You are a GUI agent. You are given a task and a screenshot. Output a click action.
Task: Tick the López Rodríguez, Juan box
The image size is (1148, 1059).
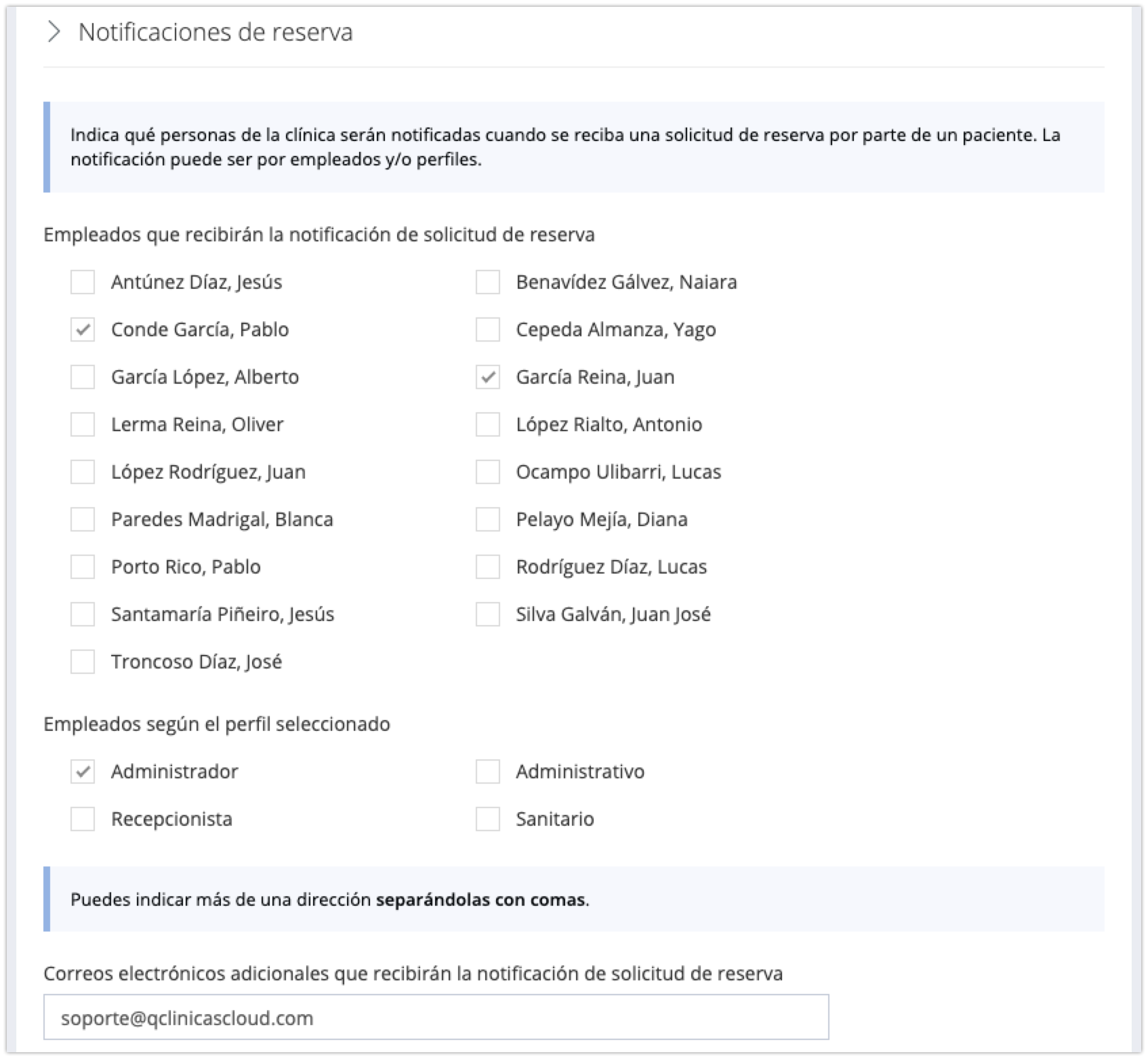click(x=83, y=472)
